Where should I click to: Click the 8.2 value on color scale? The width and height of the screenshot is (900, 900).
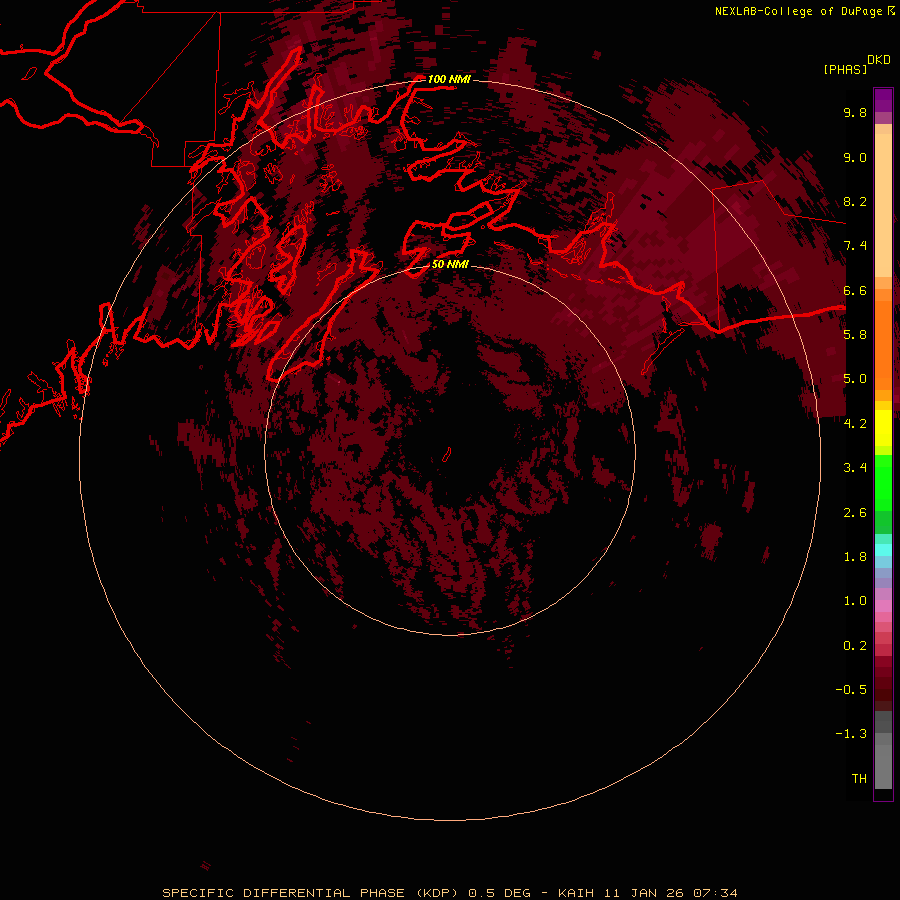855,201
